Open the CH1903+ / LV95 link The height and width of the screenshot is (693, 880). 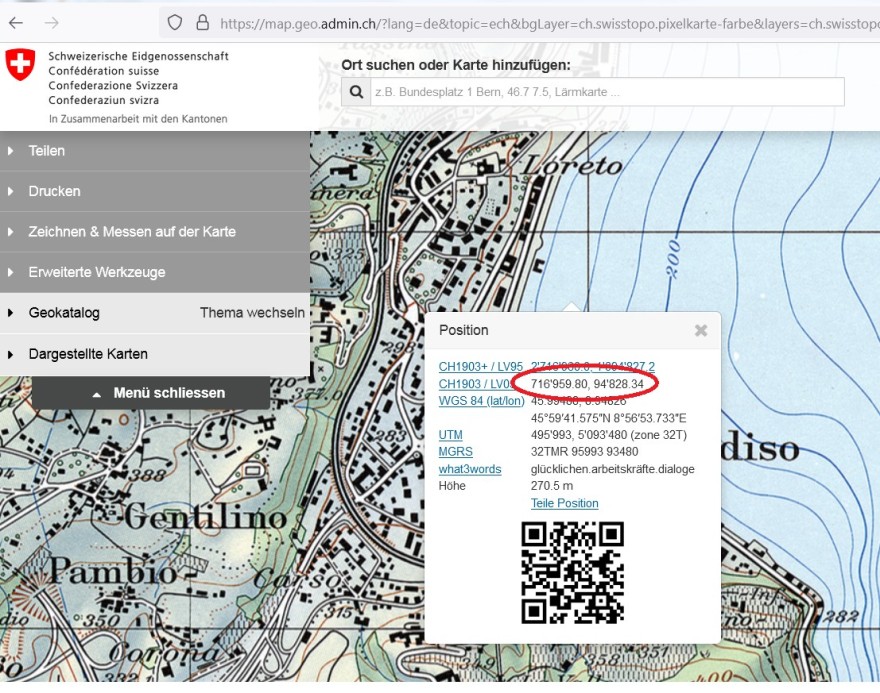(480, 366)
